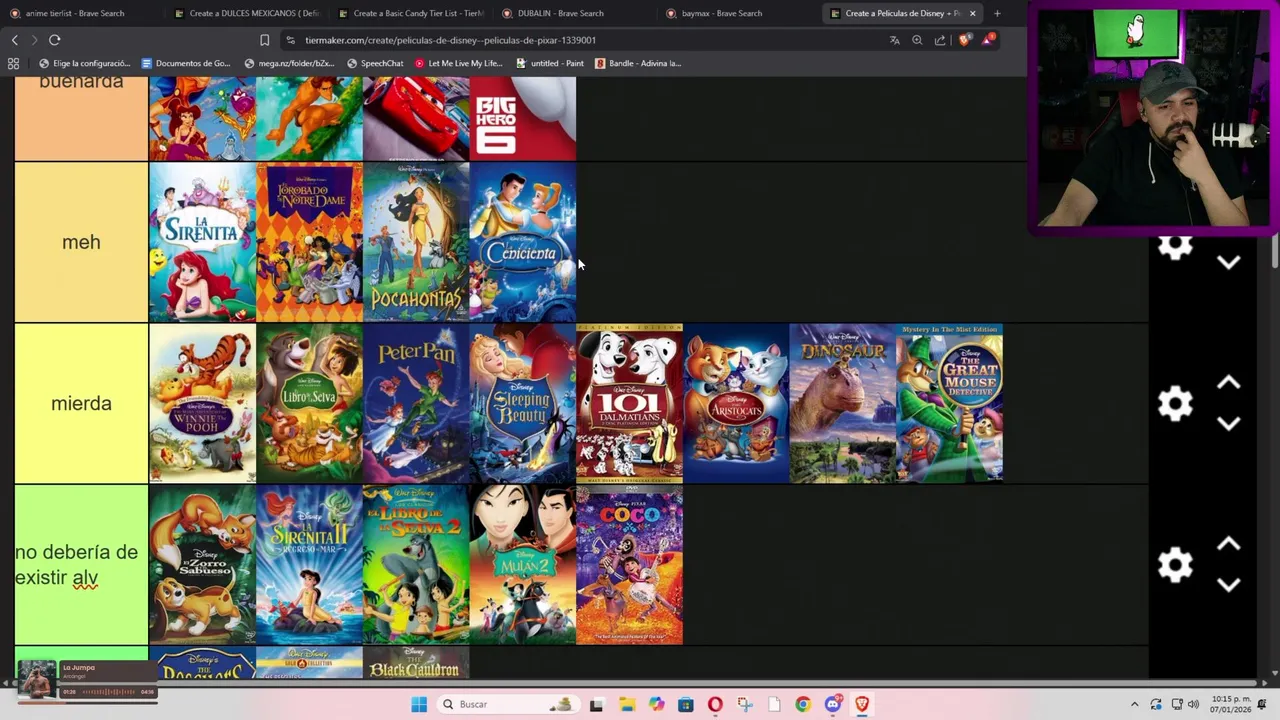Move the mierda tier up

(1229, 383)
